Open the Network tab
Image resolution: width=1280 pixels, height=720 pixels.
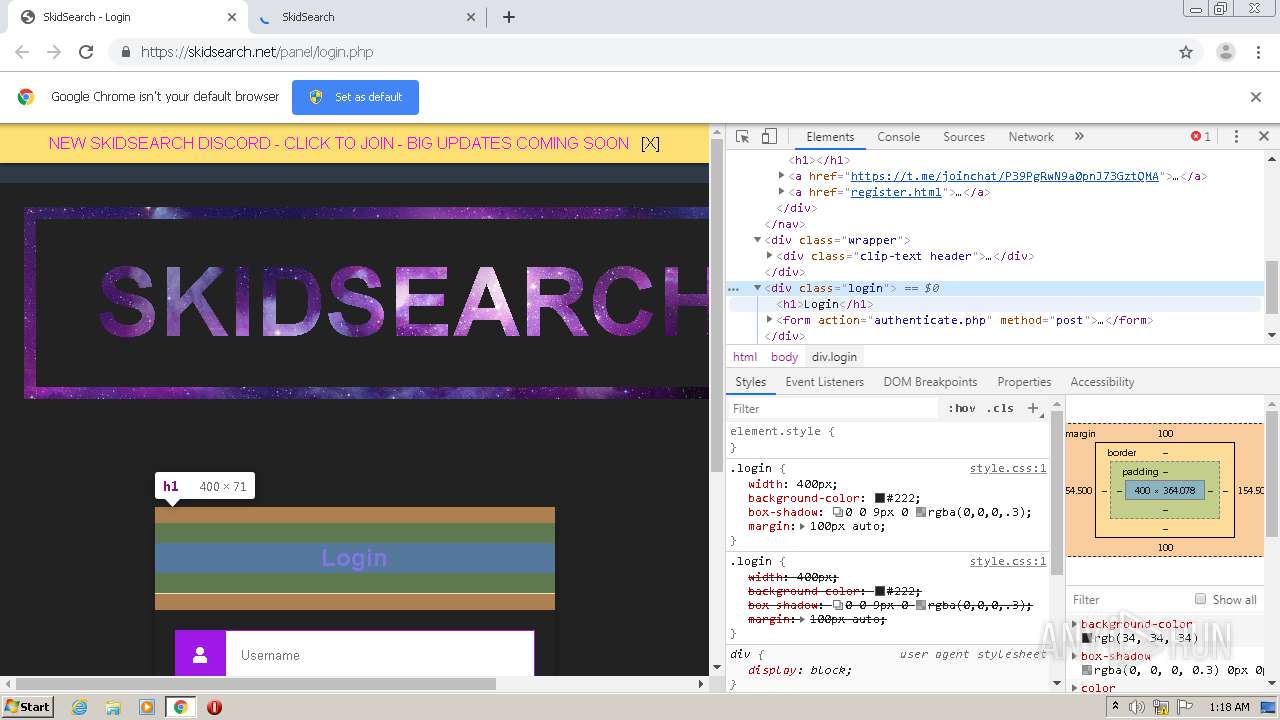click(1031, 137)
